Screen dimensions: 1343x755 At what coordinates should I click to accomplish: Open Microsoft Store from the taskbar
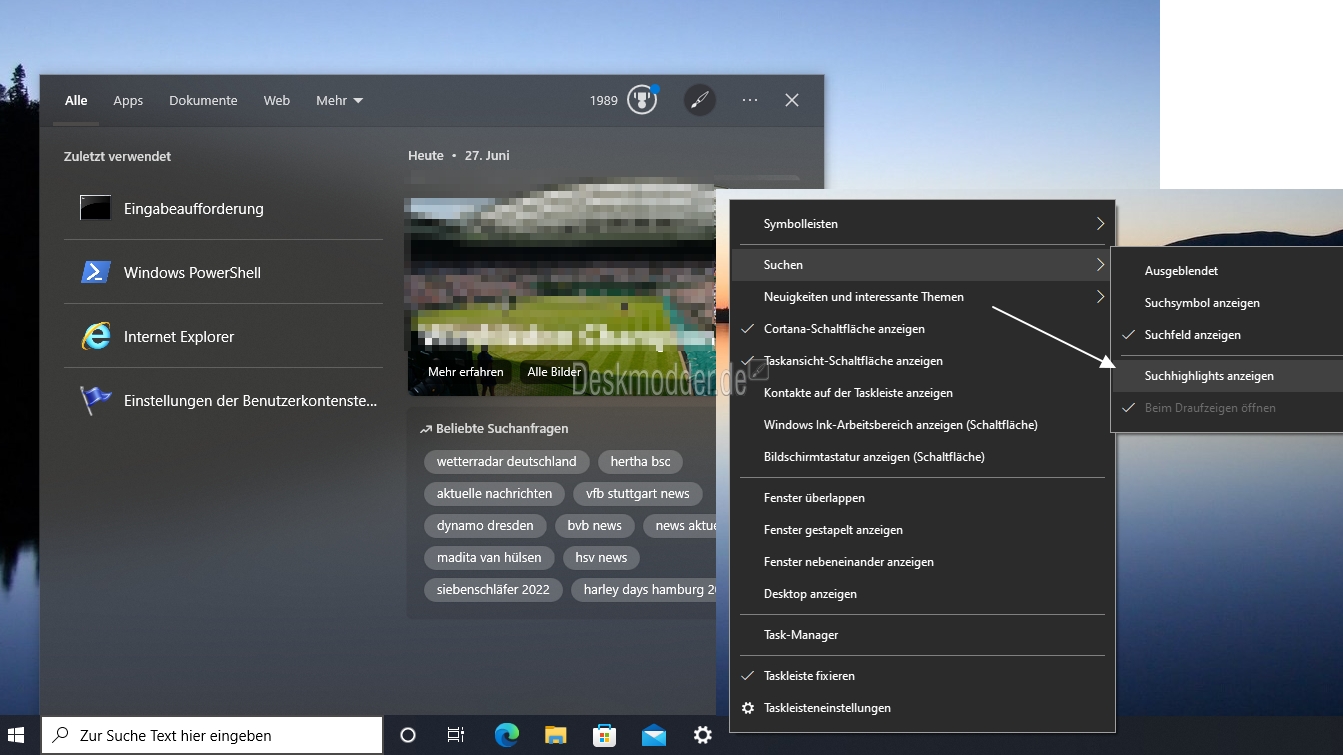tap(605, 735)
